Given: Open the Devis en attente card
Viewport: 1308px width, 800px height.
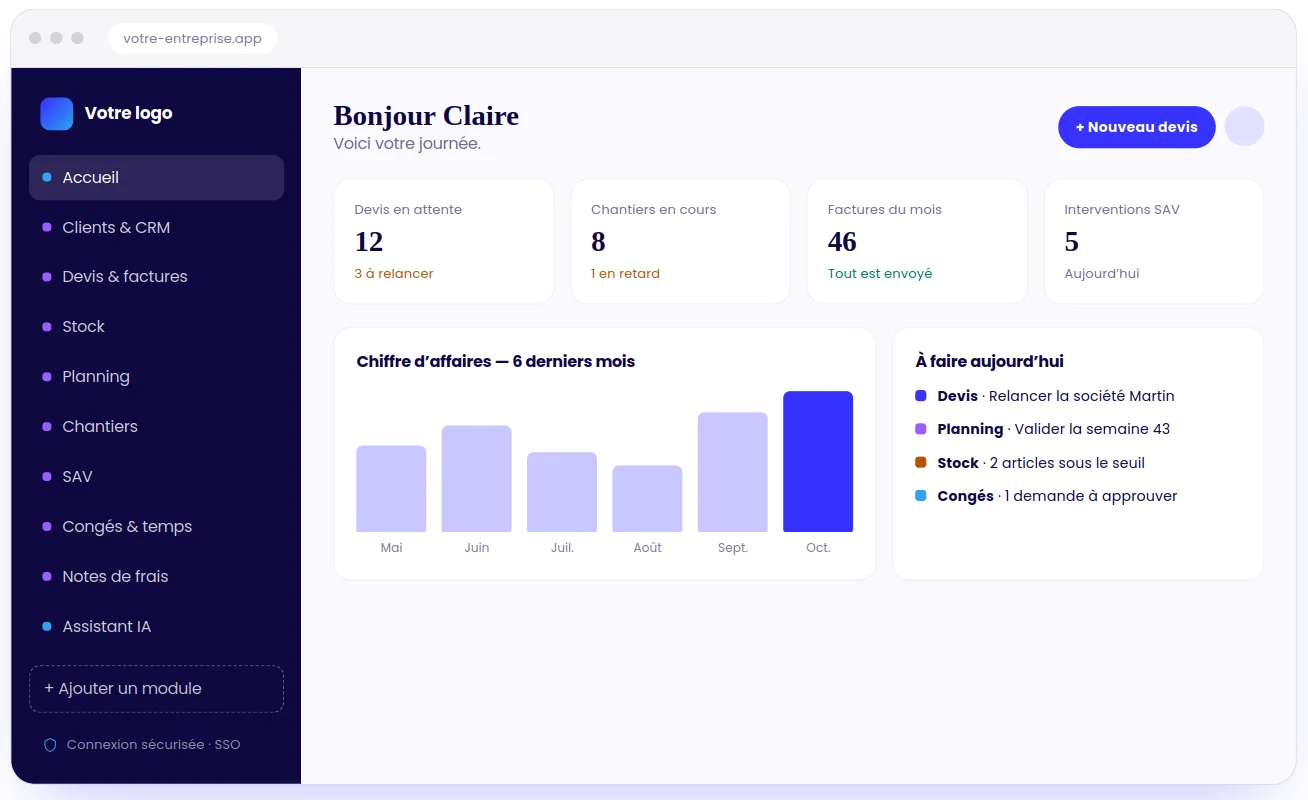Looking at the screenshot, I should click(443, 241).
